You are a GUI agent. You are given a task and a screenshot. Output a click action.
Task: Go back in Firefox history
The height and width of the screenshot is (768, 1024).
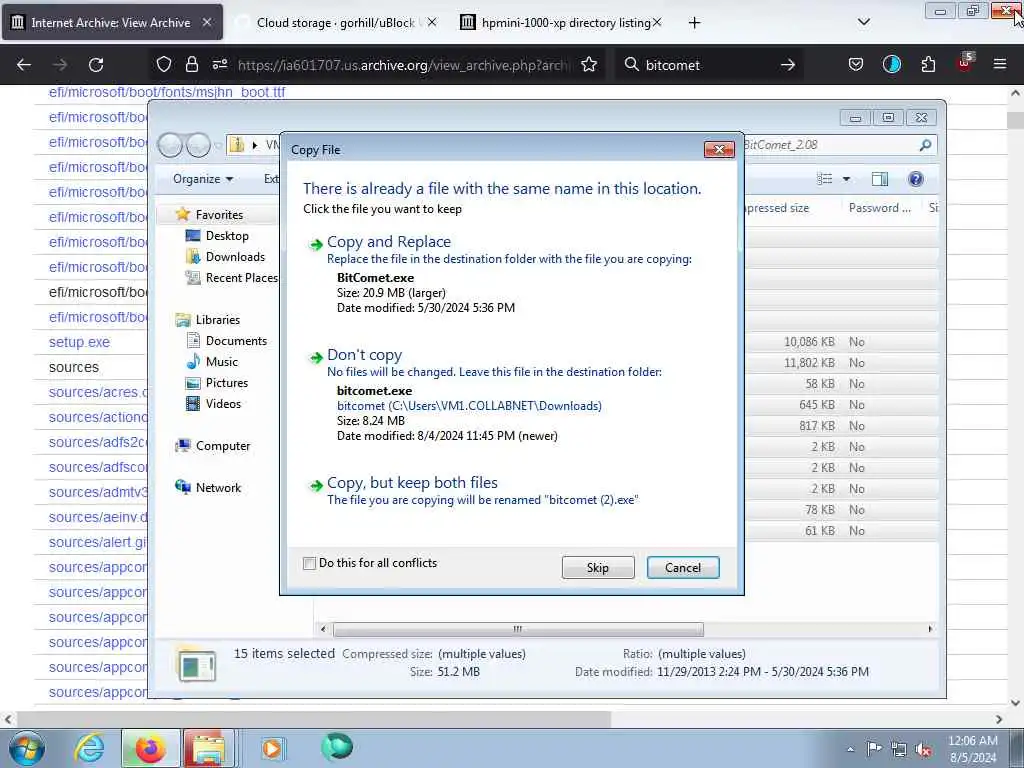(24, 65)
